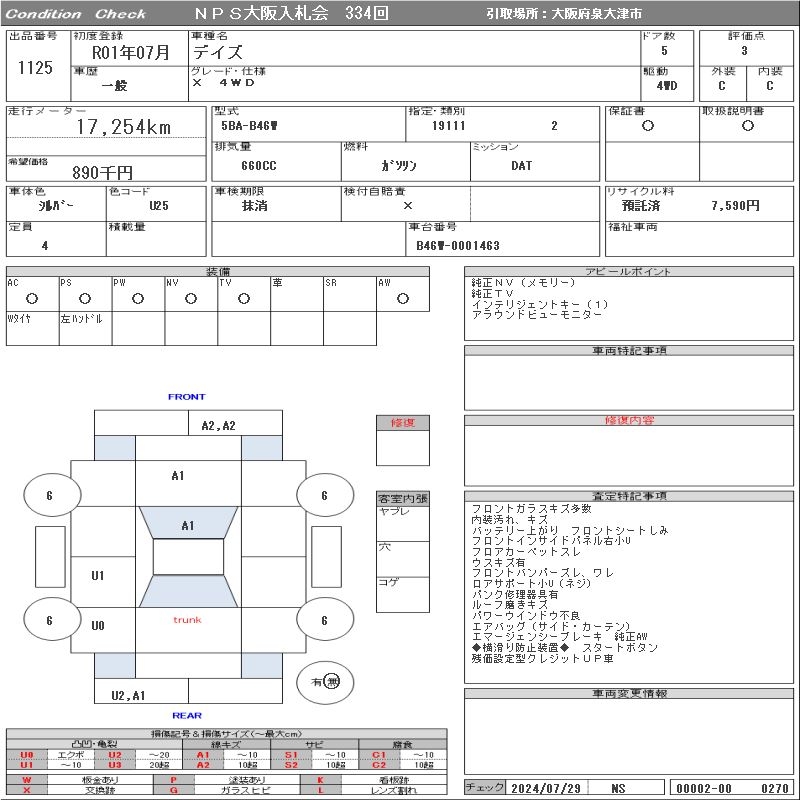Select inspector note フロントガラスキズ多数
This screenshot has height=800, width=800.
(x=531, y=509)
